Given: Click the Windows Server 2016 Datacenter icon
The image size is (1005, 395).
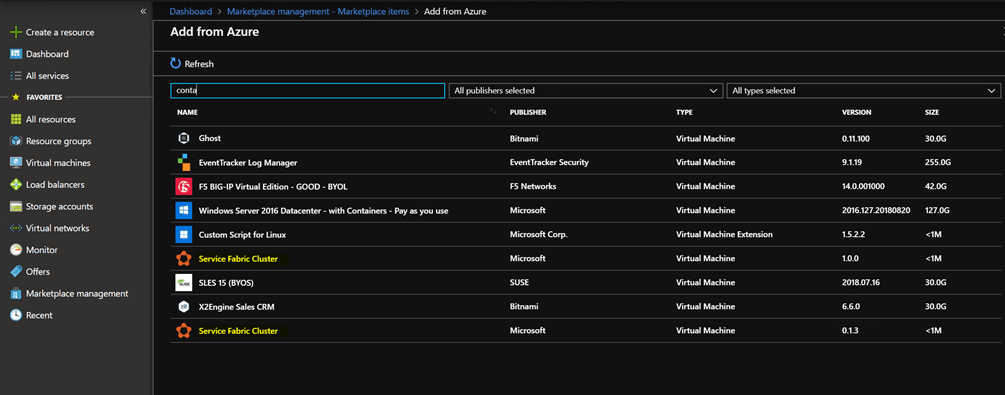Looking at the screenshot, I should click(x=183, y=210).
